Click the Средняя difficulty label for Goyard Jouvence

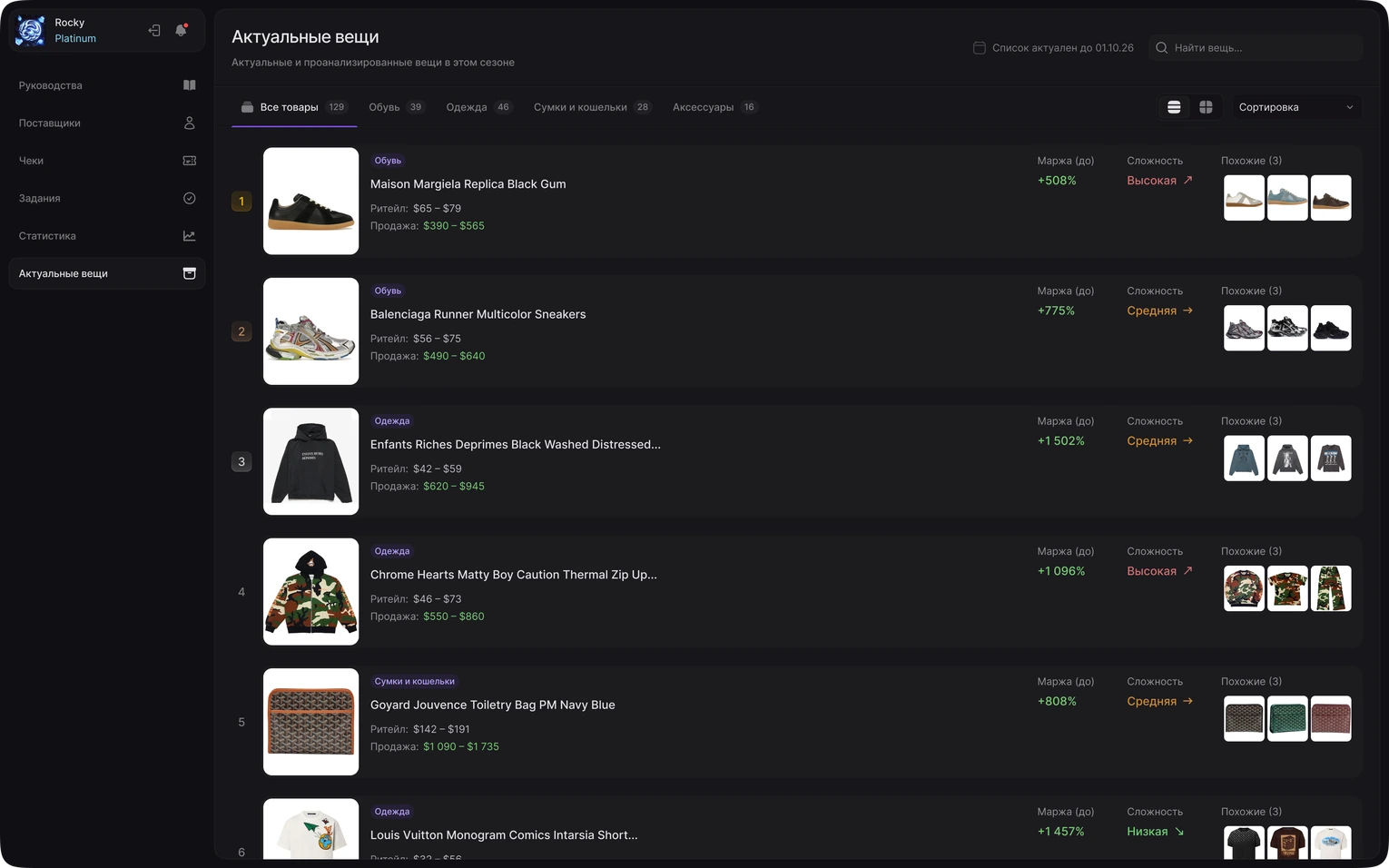point(1151,701)
